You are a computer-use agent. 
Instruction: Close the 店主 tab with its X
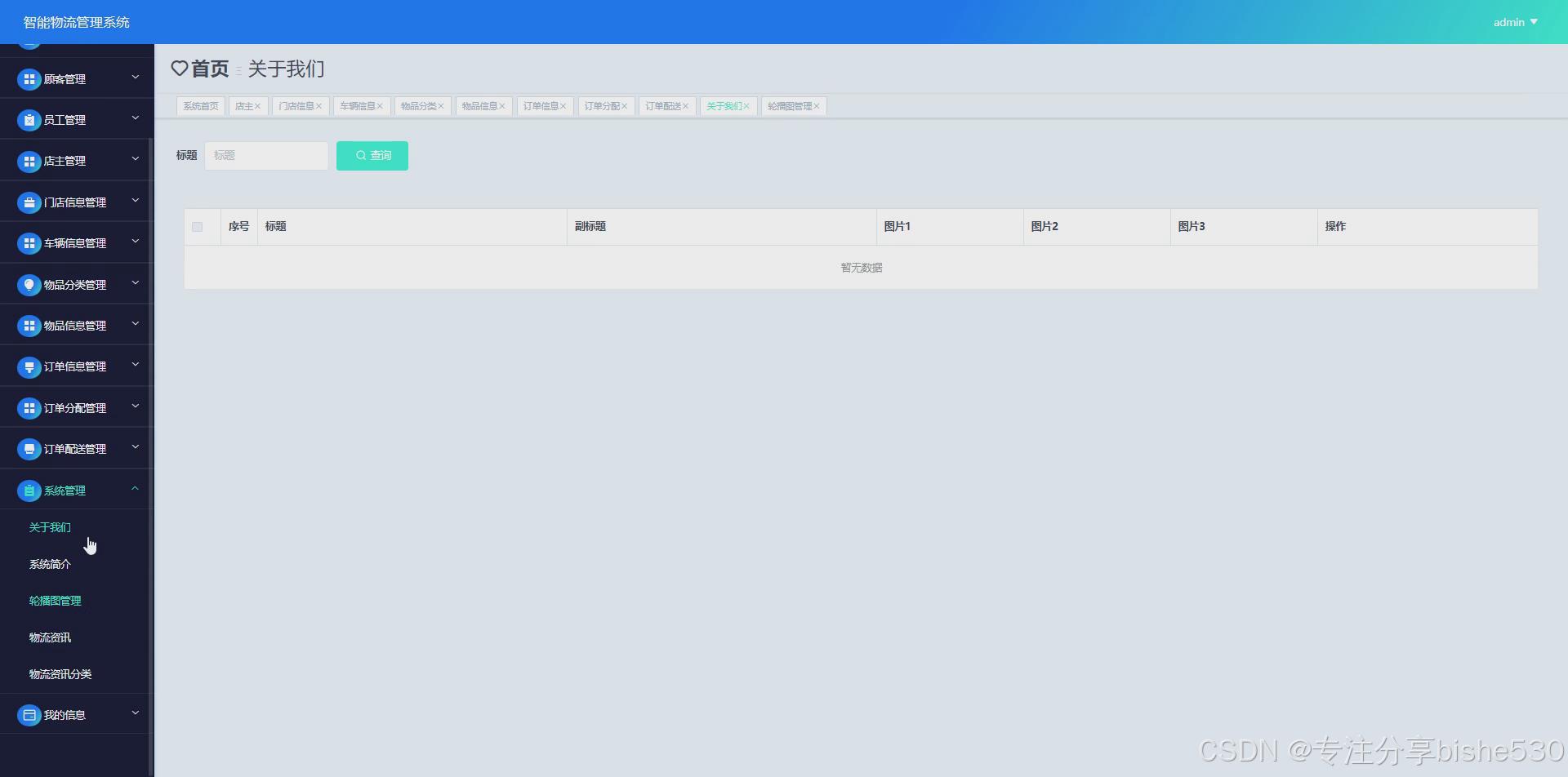tap(257, 106)
